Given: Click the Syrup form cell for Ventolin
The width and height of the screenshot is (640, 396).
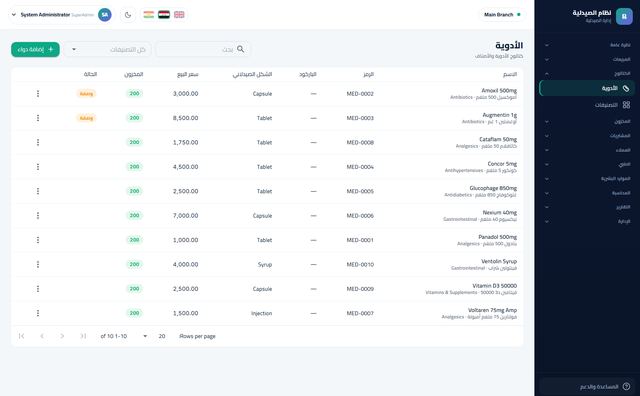Looking at the screenshot, I should pos(265,265).
